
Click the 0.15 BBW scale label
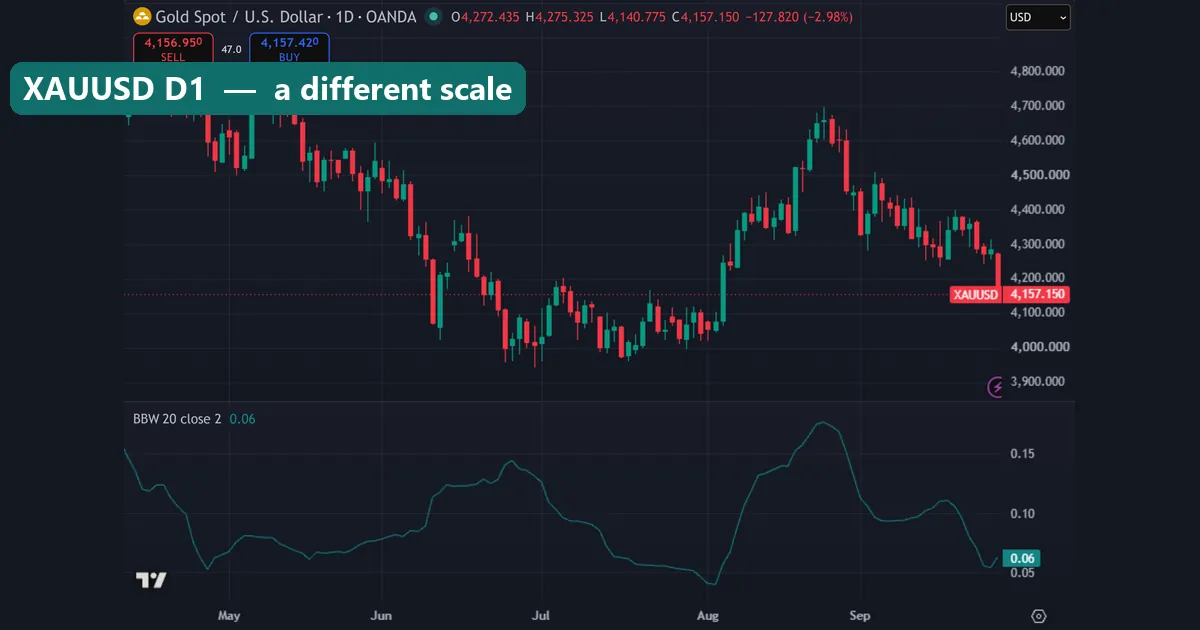(x=1022, y=454)
